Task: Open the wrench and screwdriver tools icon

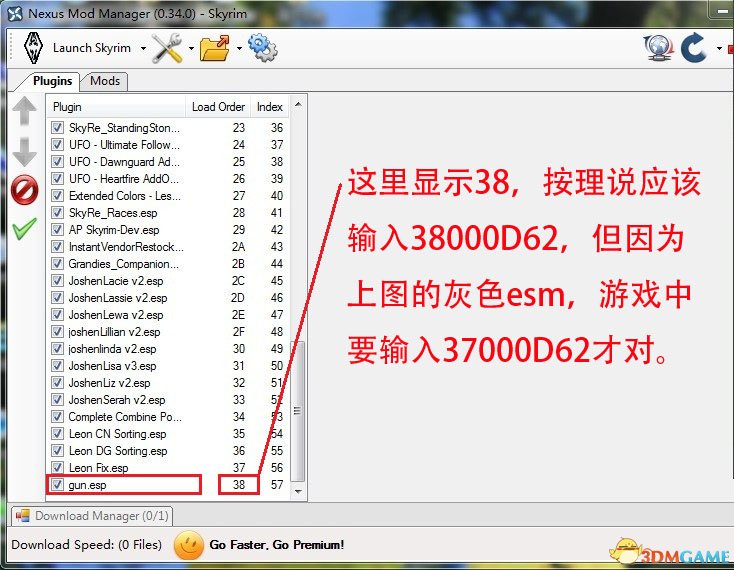Action: click(168, 48)
